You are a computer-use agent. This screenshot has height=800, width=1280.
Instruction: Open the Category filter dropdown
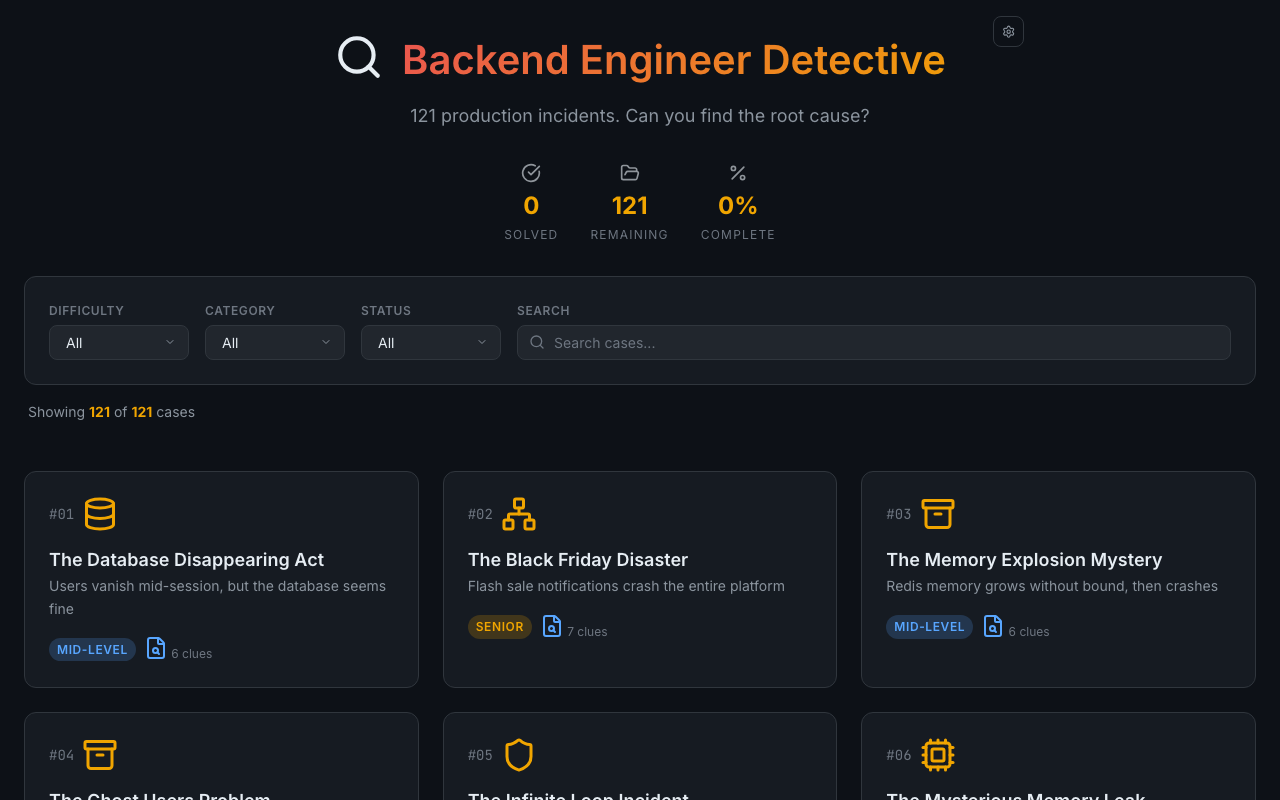tap(274, 342)
